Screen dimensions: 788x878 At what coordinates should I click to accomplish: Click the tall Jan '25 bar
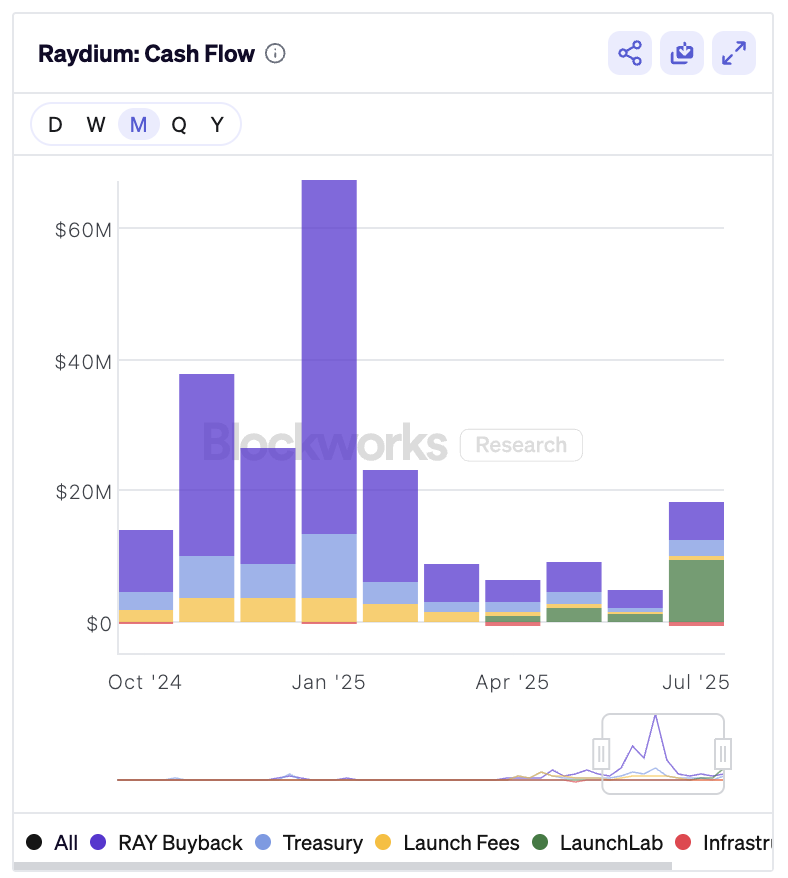(329, 401)
